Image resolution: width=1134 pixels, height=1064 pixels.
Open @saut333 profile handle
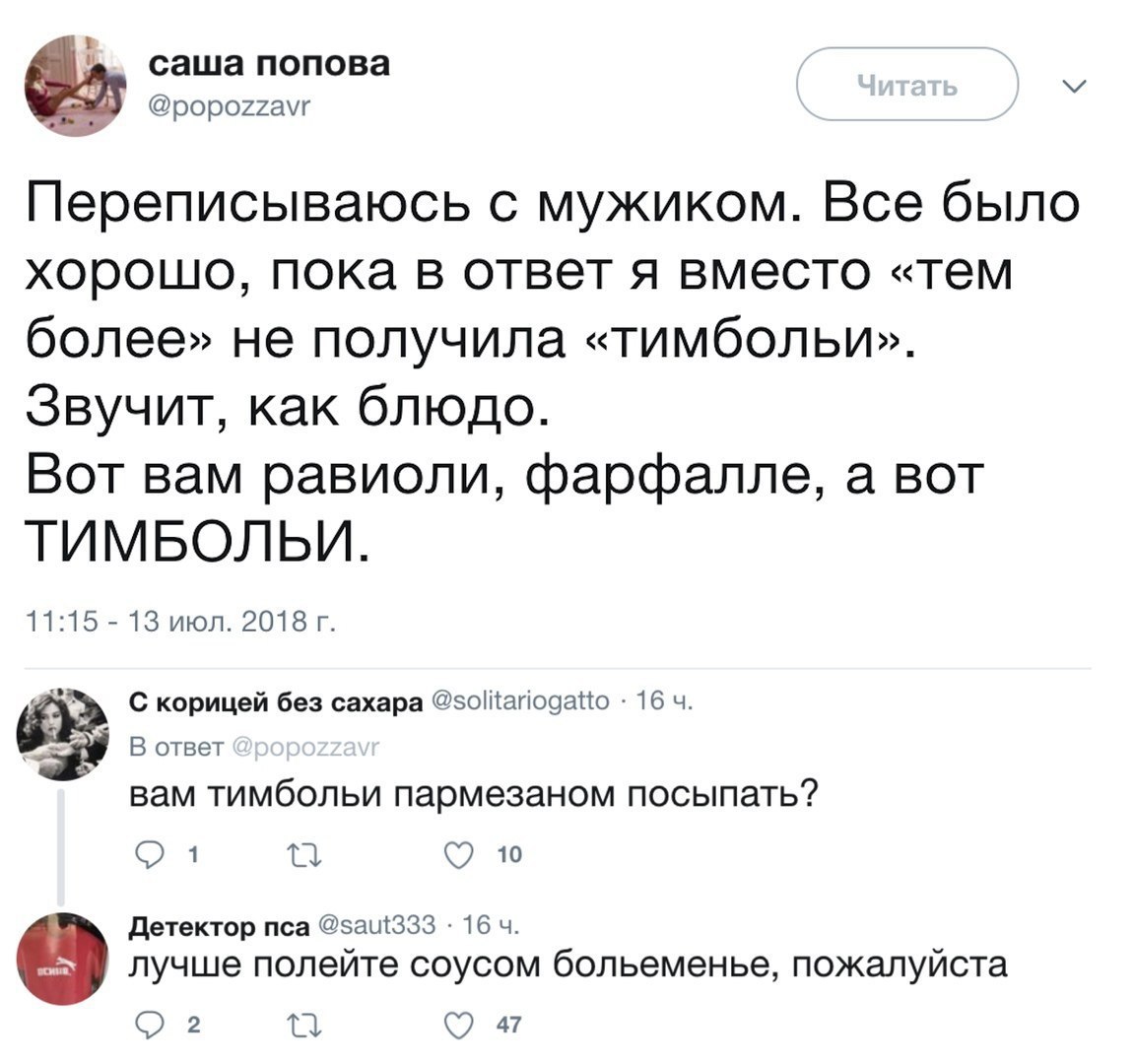[376, 925]
